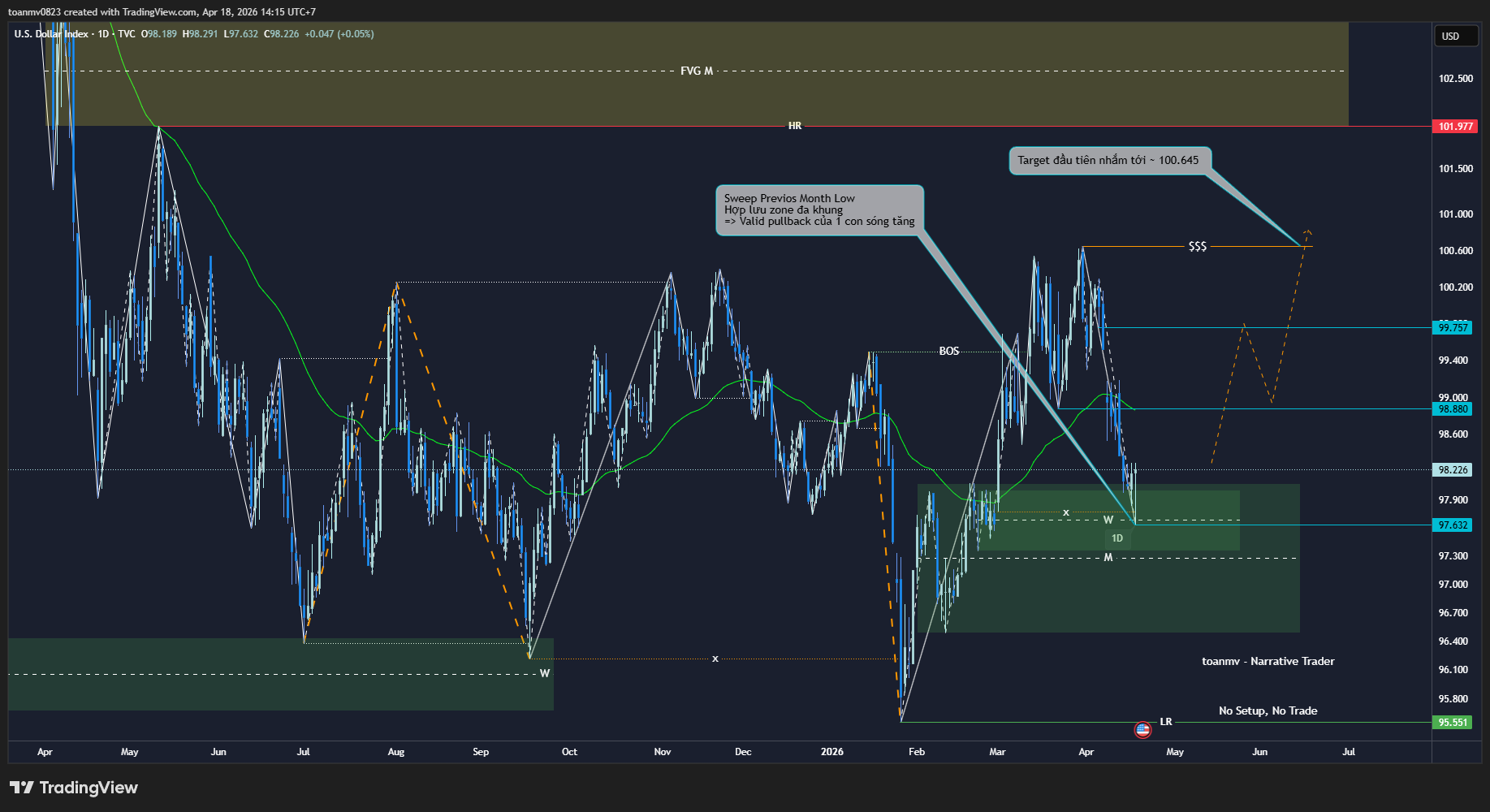Click the 102.500 price scale value
This screenshot has width=1490, height=812.
1455,79
